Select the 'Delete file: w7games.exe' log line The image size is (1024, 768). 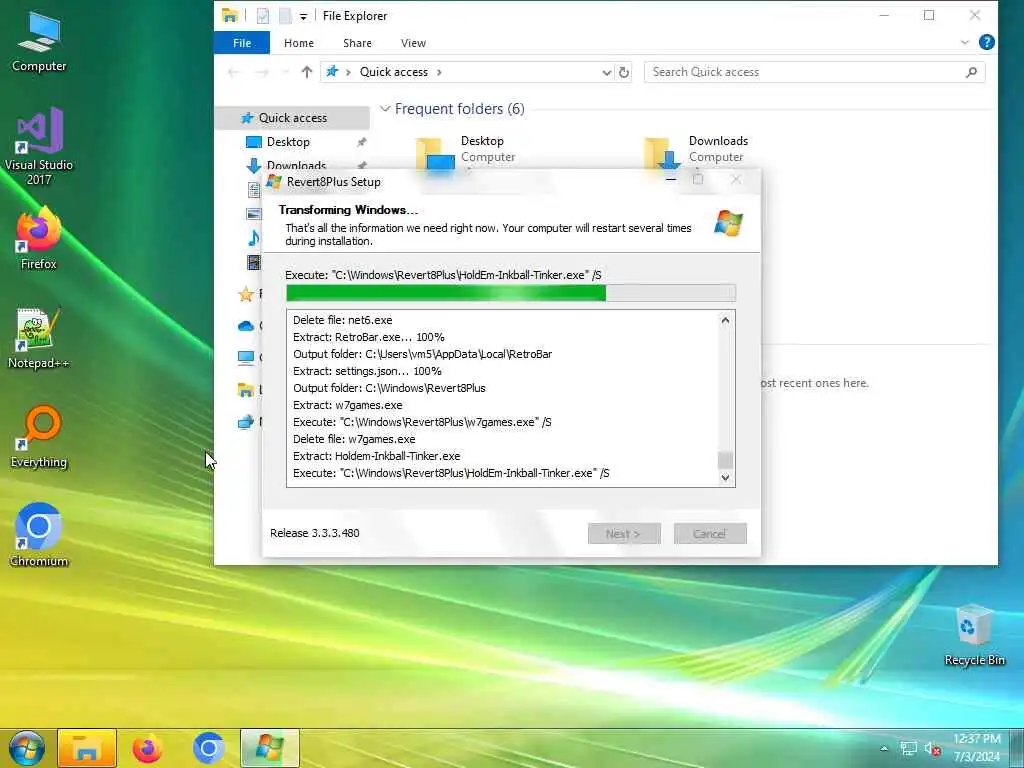(354, 439)
